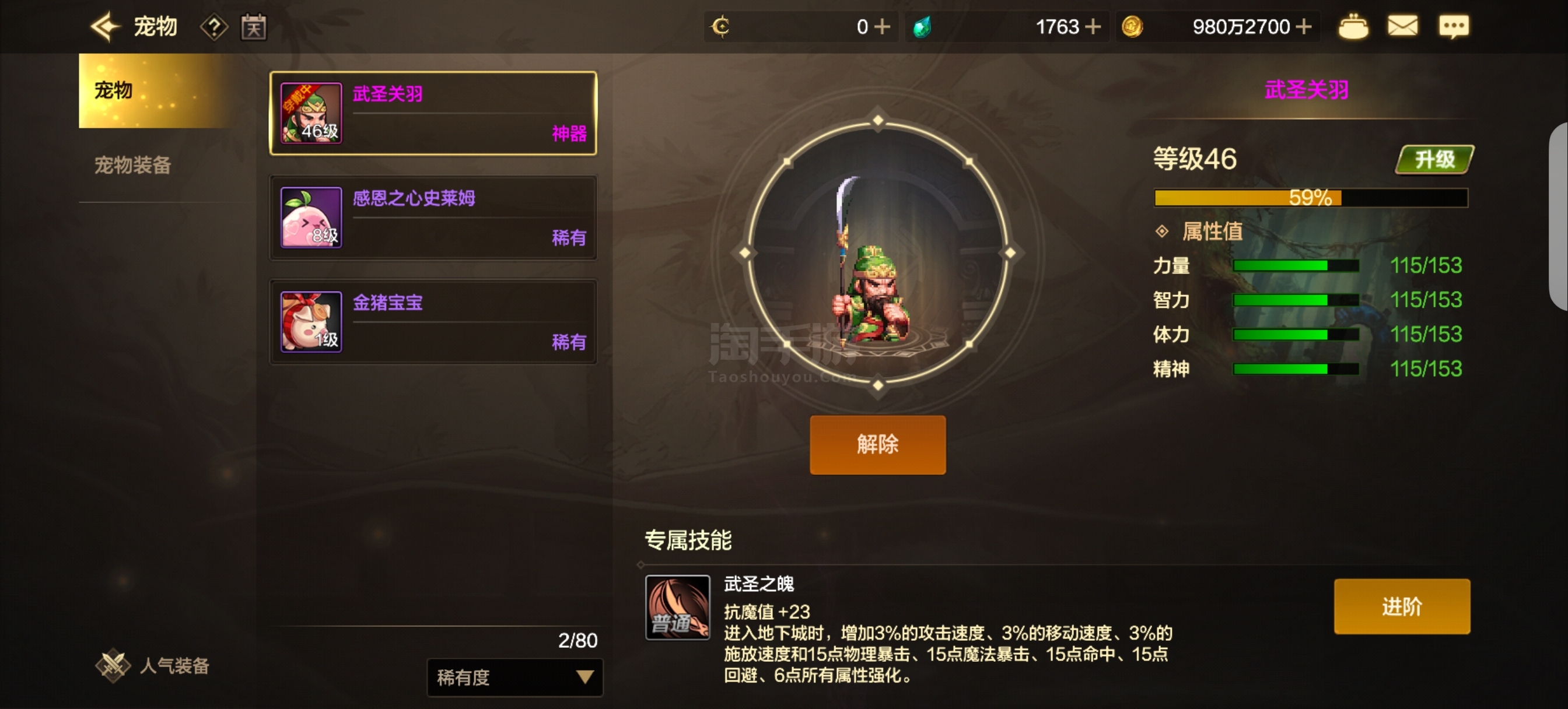The width and height of the screenshot is (1568, 709).
Task: Add more gems with plus beside 1763
Action: 1093,27
